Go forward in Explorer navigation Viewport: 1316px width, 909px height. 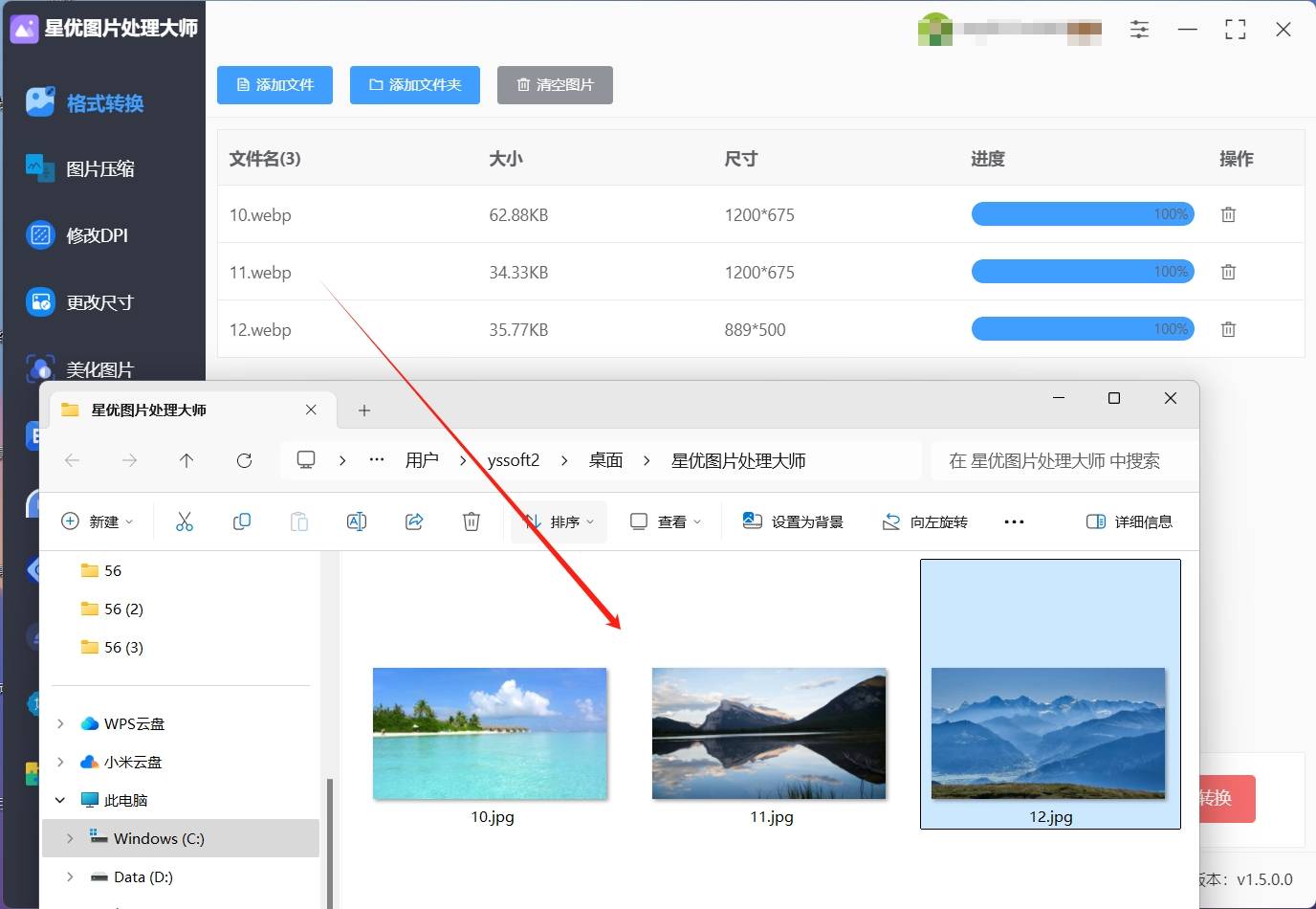click(129, 460)
